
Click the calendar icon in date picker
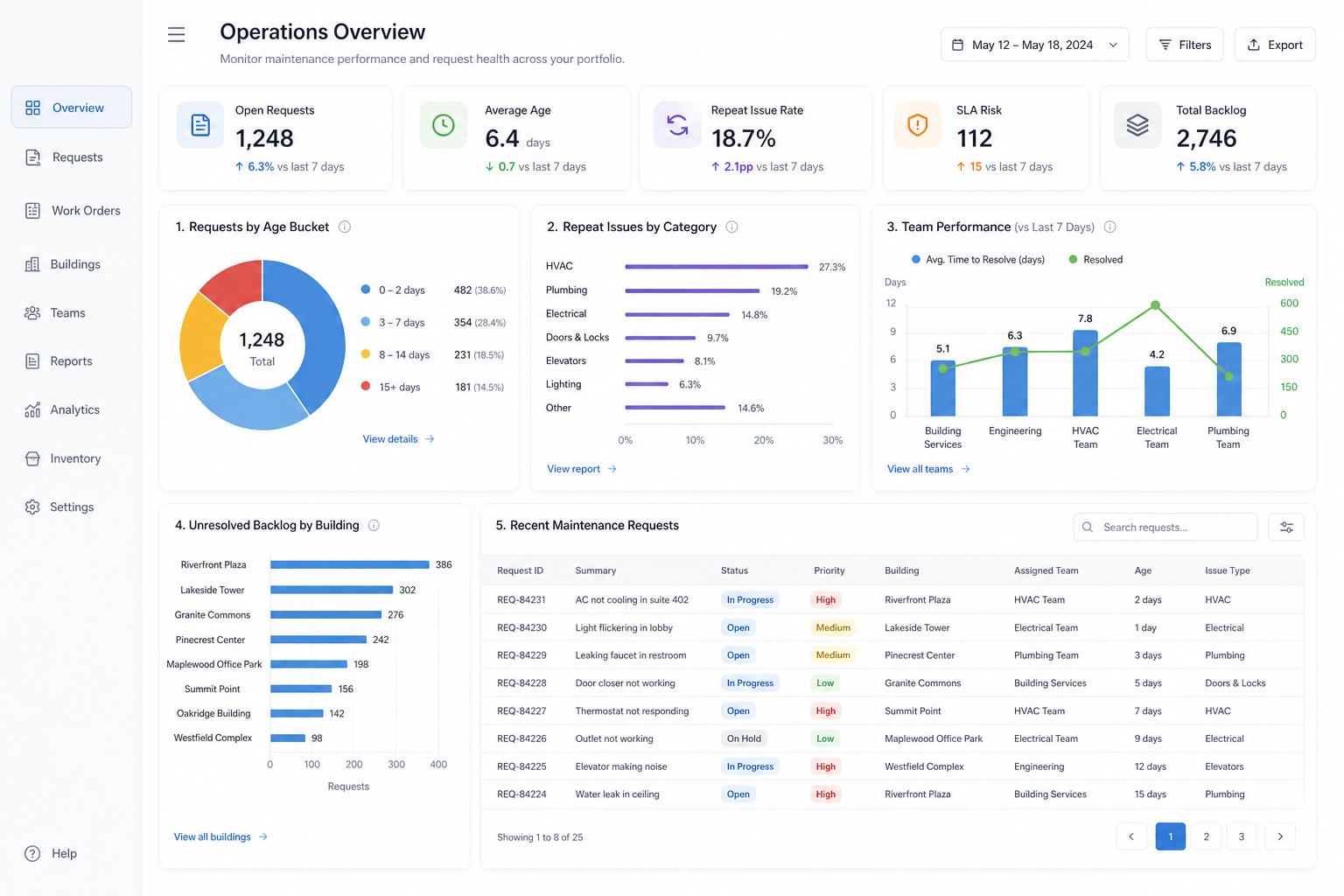tap(957, 45)
